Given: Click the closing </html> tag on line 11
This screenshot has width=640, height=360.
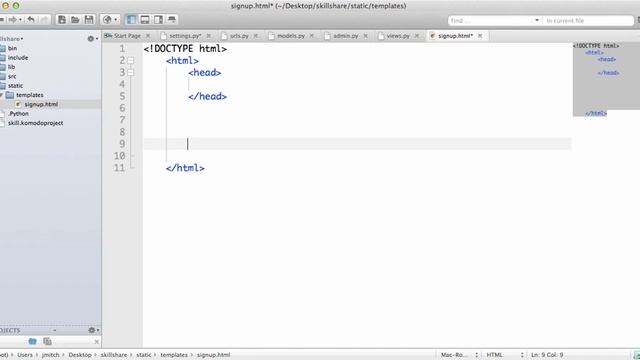Looking at the screenshot, I should tap(185, 168).
